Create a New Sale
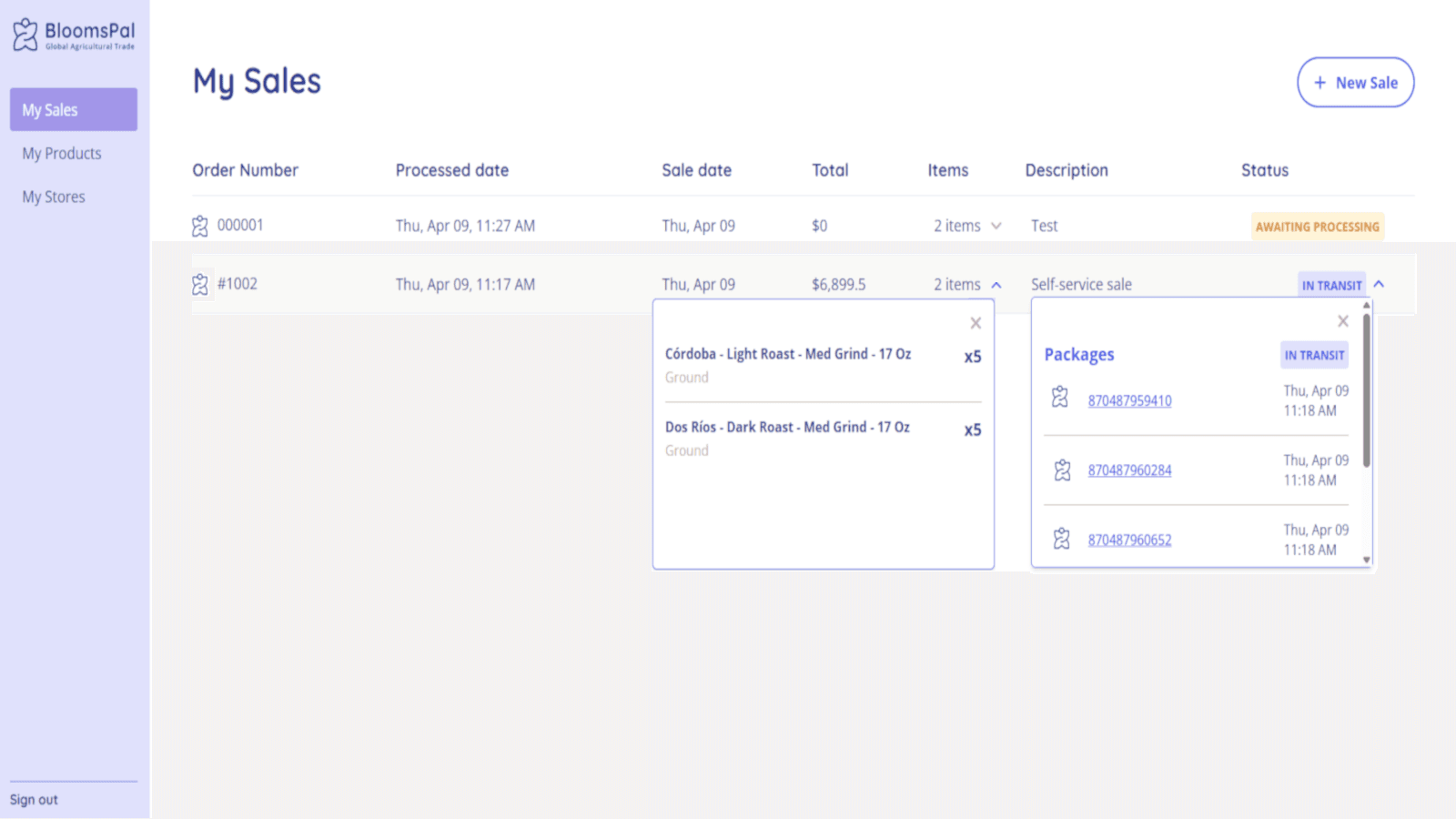This screenshot has width=1456, height=819. tap(1356, 82)
